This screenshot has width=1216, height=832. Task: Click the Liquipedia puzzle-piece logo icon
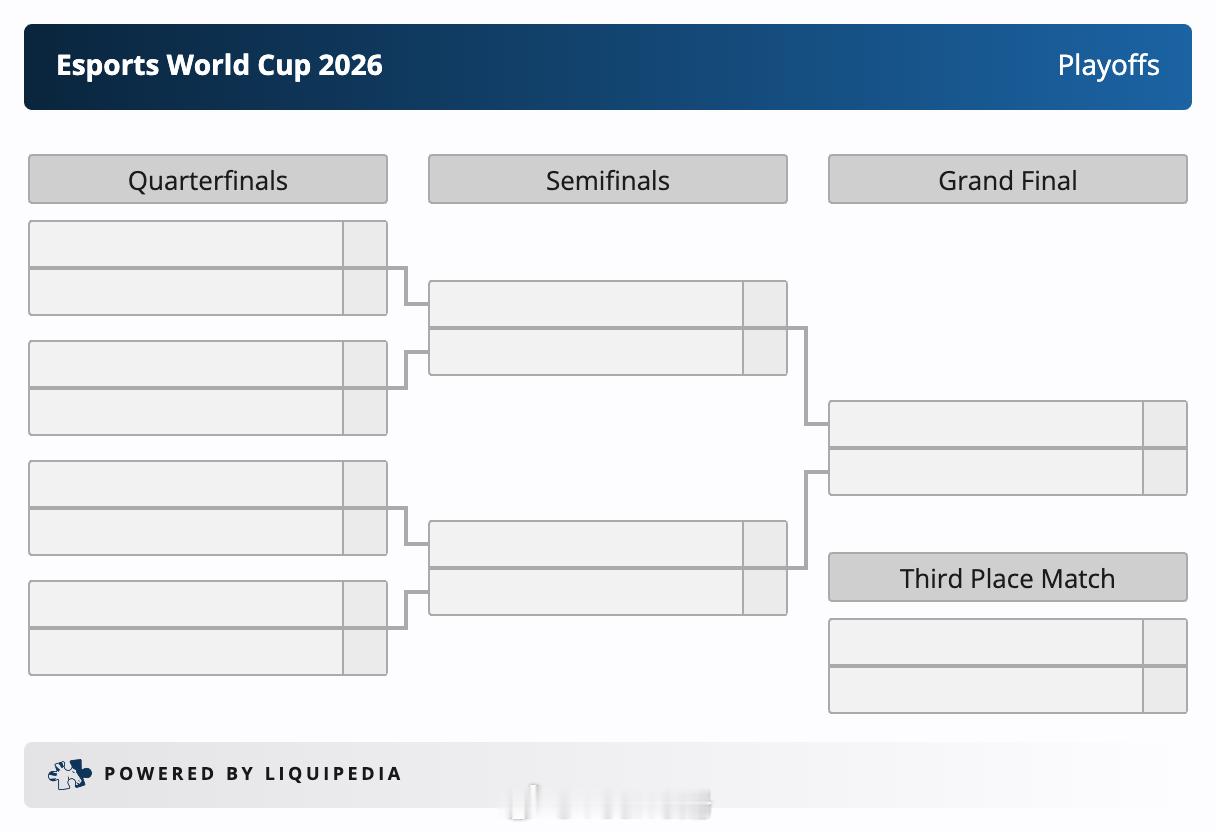point(70,774)
